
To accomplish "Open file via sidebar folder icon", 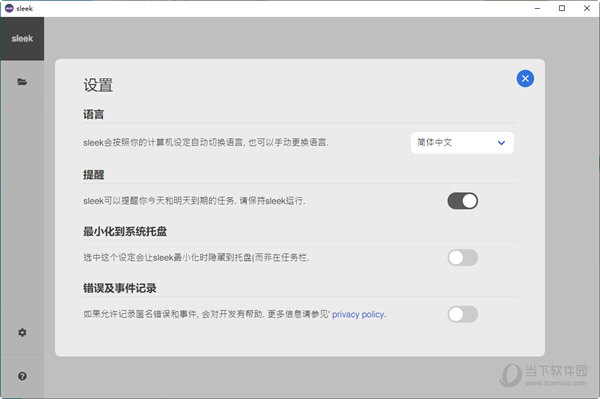I will [22, 82].
